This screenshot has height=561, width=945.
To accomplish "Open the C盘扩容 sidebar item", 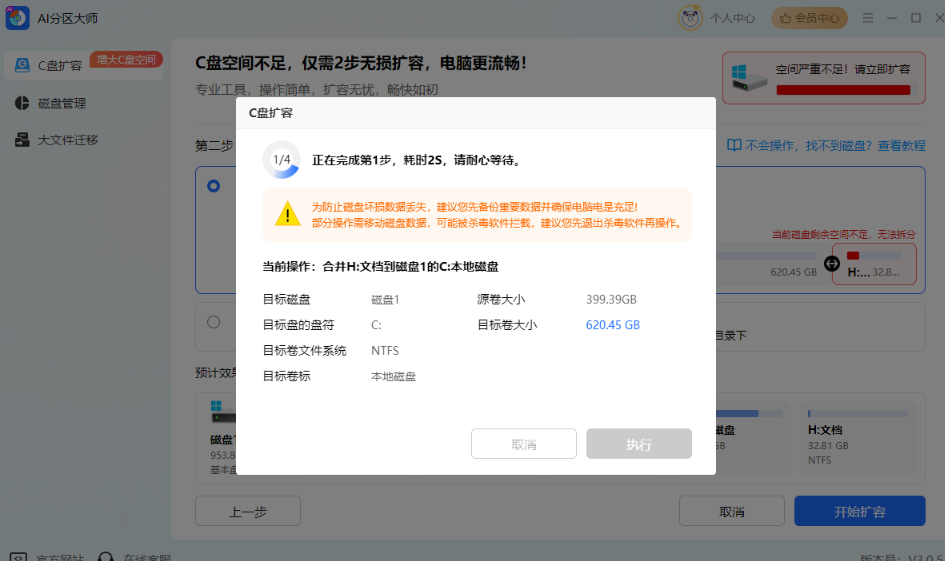I will [84, 65].
